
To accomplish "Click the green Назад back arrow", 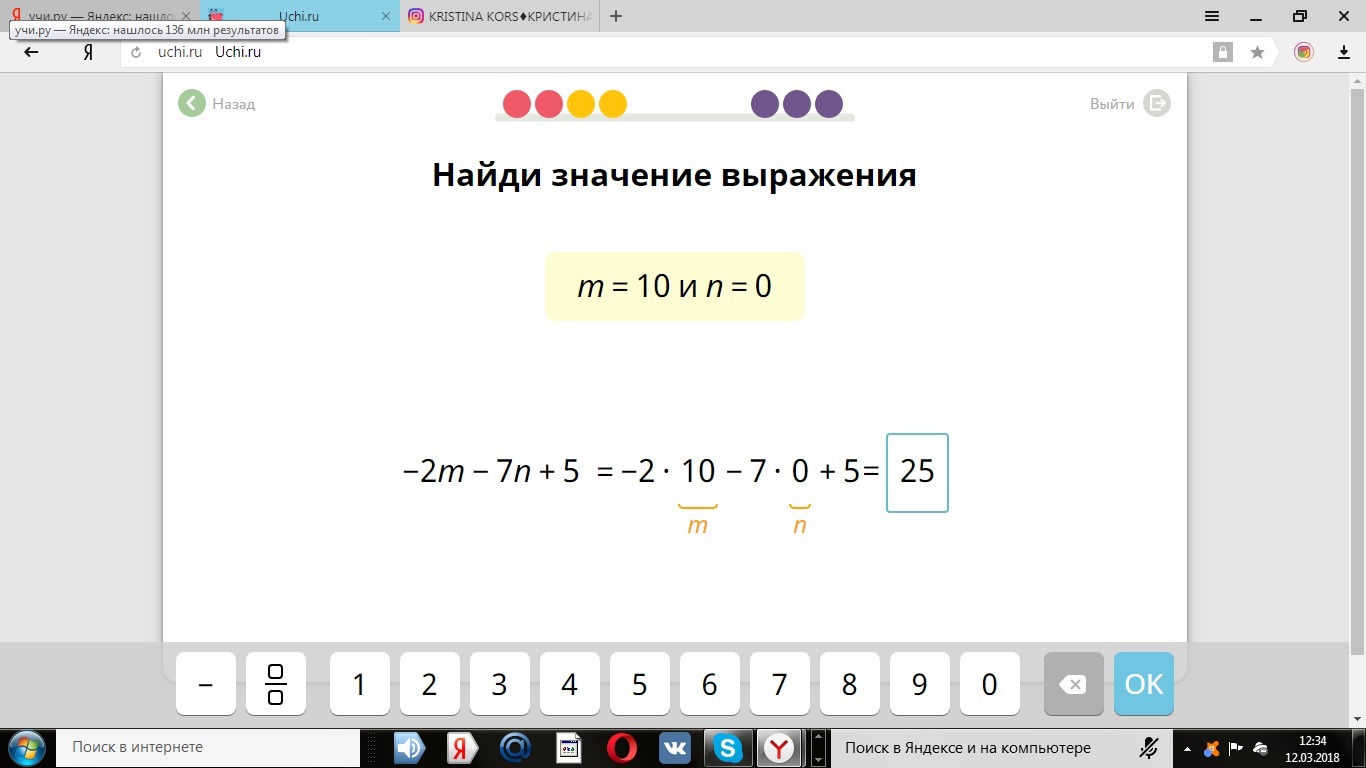I will pos(192,103).
